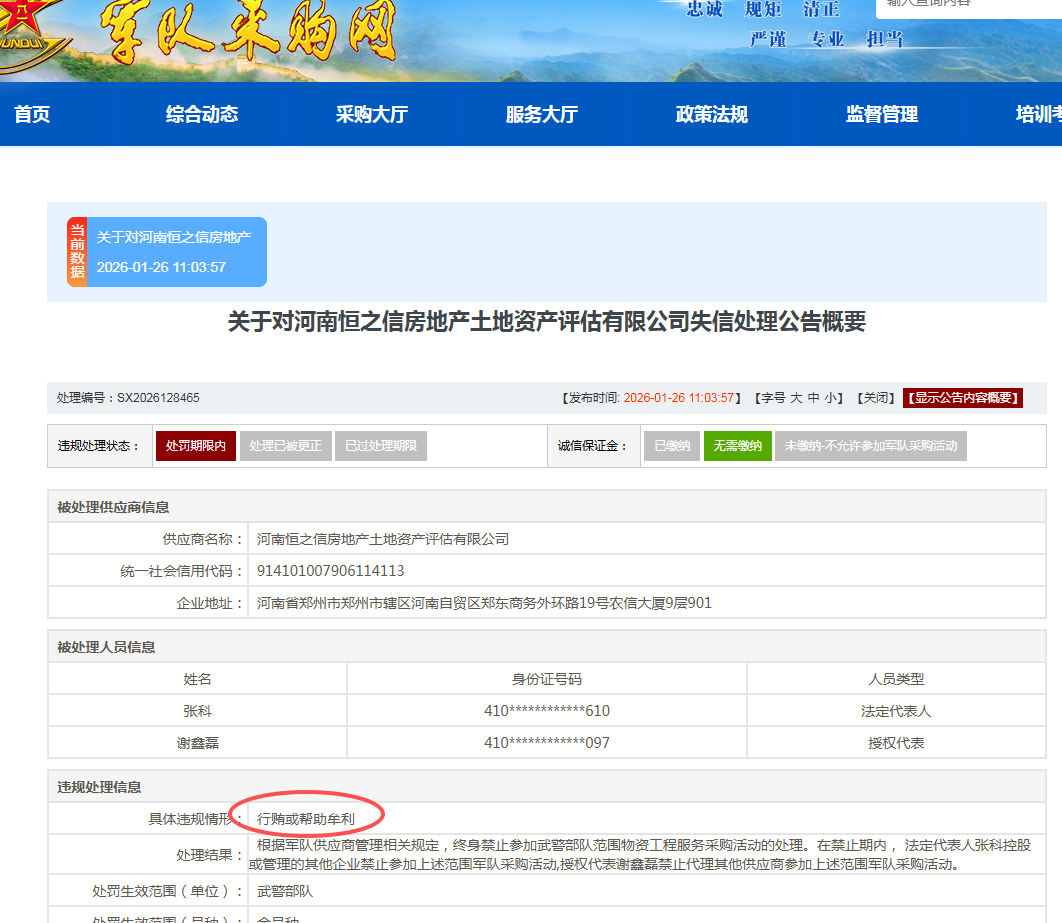Go to 采购大厅 in the navigation bar
The height and width of the screenshot is (923, 1062).
[372, 114]
